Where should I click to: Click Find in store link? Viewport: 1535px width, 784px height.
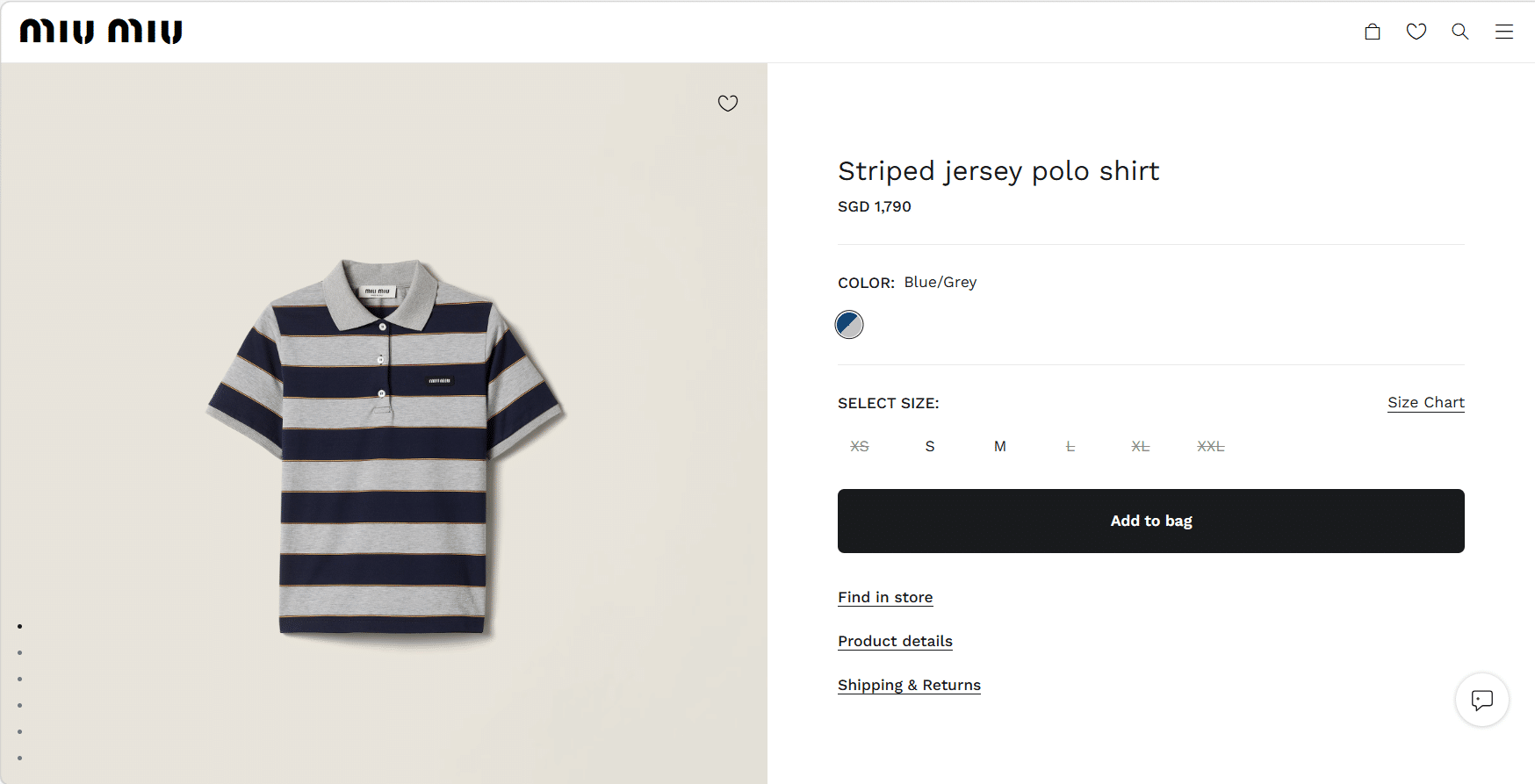[x=885, y=597]
